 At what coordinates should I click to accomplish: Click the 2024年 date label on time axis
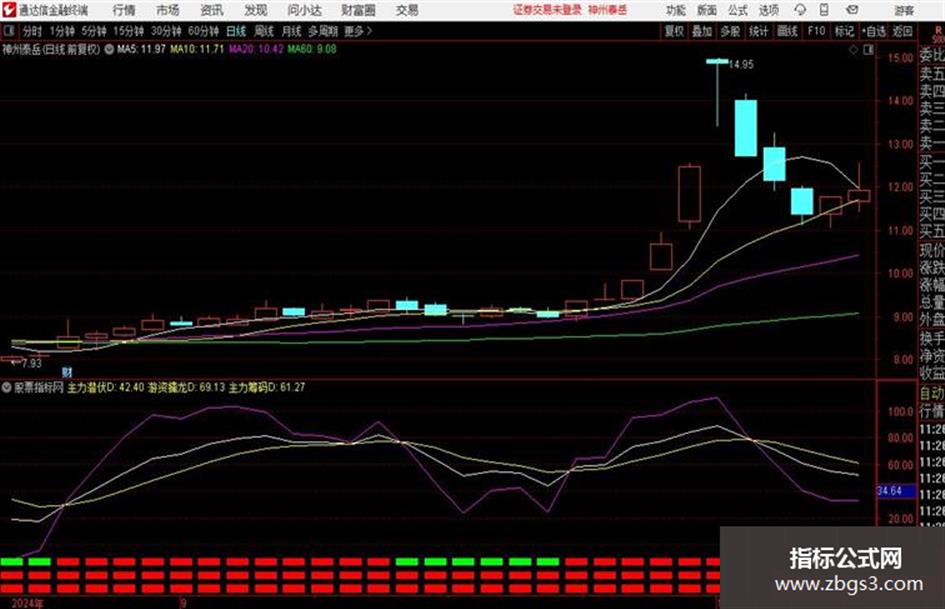coord(27,603)
